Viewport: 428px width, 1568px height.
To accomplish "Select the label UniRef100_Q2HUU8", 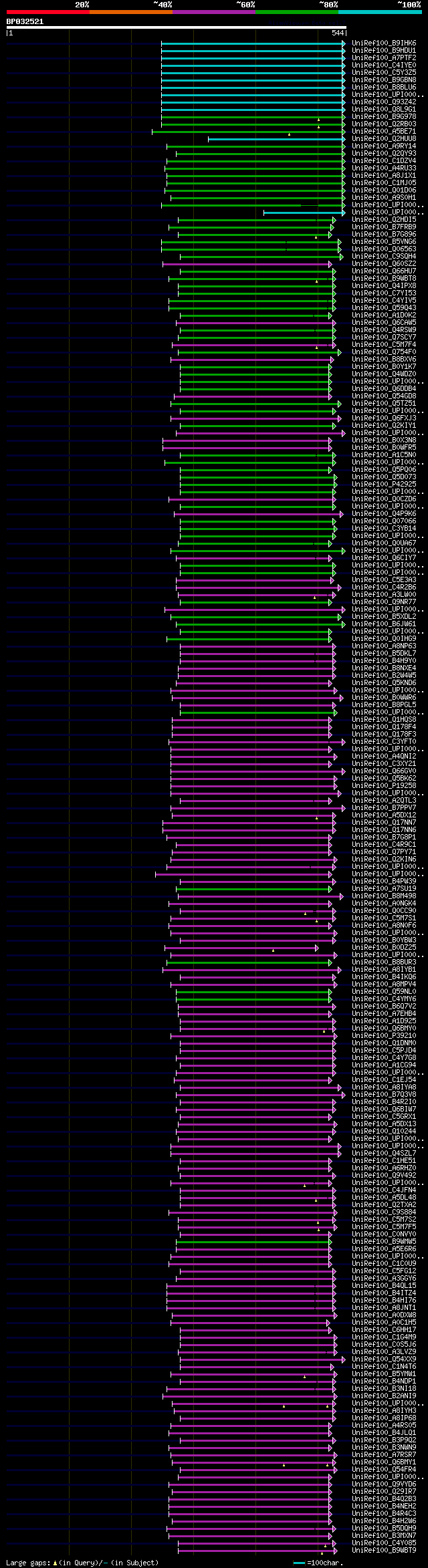I will pyautogui.click(x=384, y=138).
